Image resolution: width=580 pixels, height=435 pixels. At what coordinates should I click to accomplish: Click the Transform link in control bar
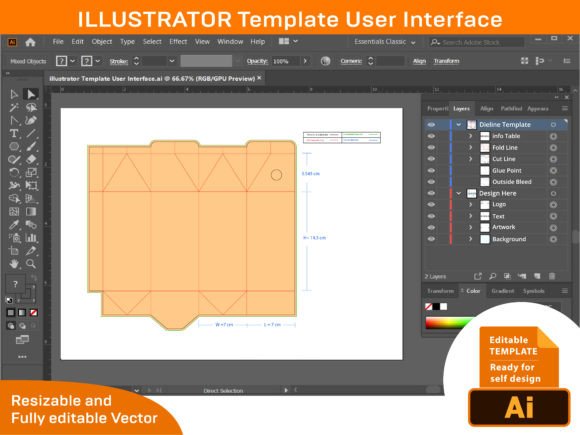coord(446,61)
